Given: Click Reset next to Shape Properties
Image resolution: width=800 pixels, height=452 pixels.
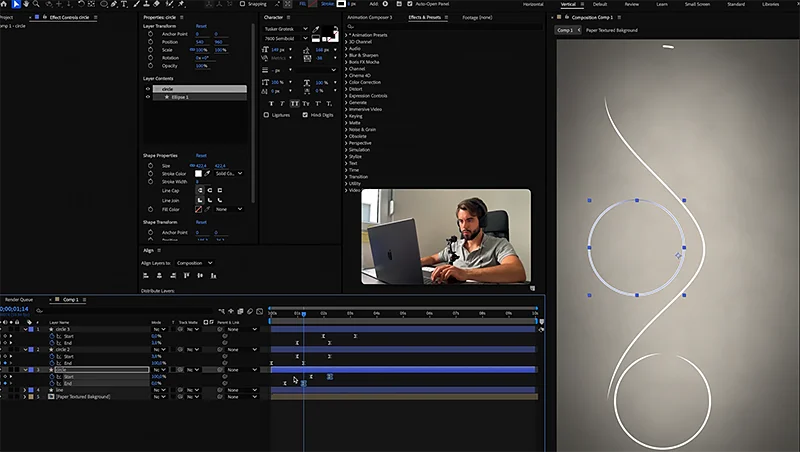Looking at the screenshot, I should 201,156.
